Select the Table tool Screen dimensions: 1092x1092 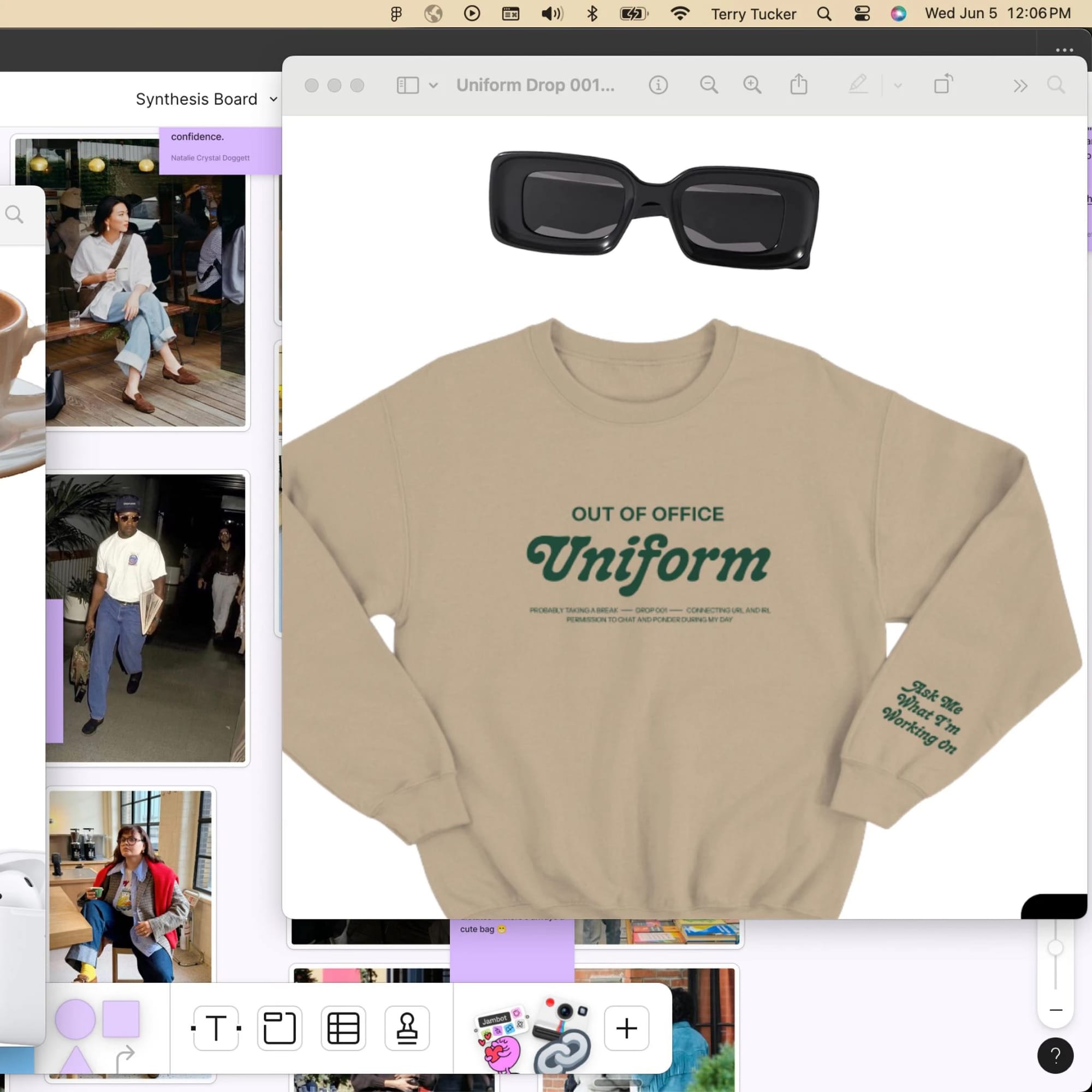pyautogui.click(x=343, y=1028)
